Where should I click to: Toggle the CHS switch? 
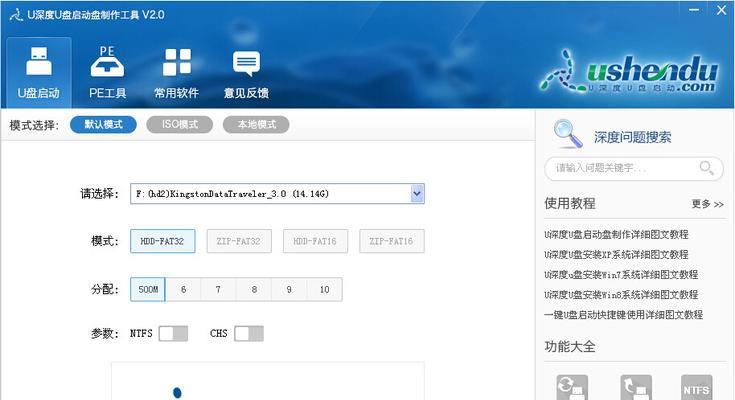[x=249, y=334]
